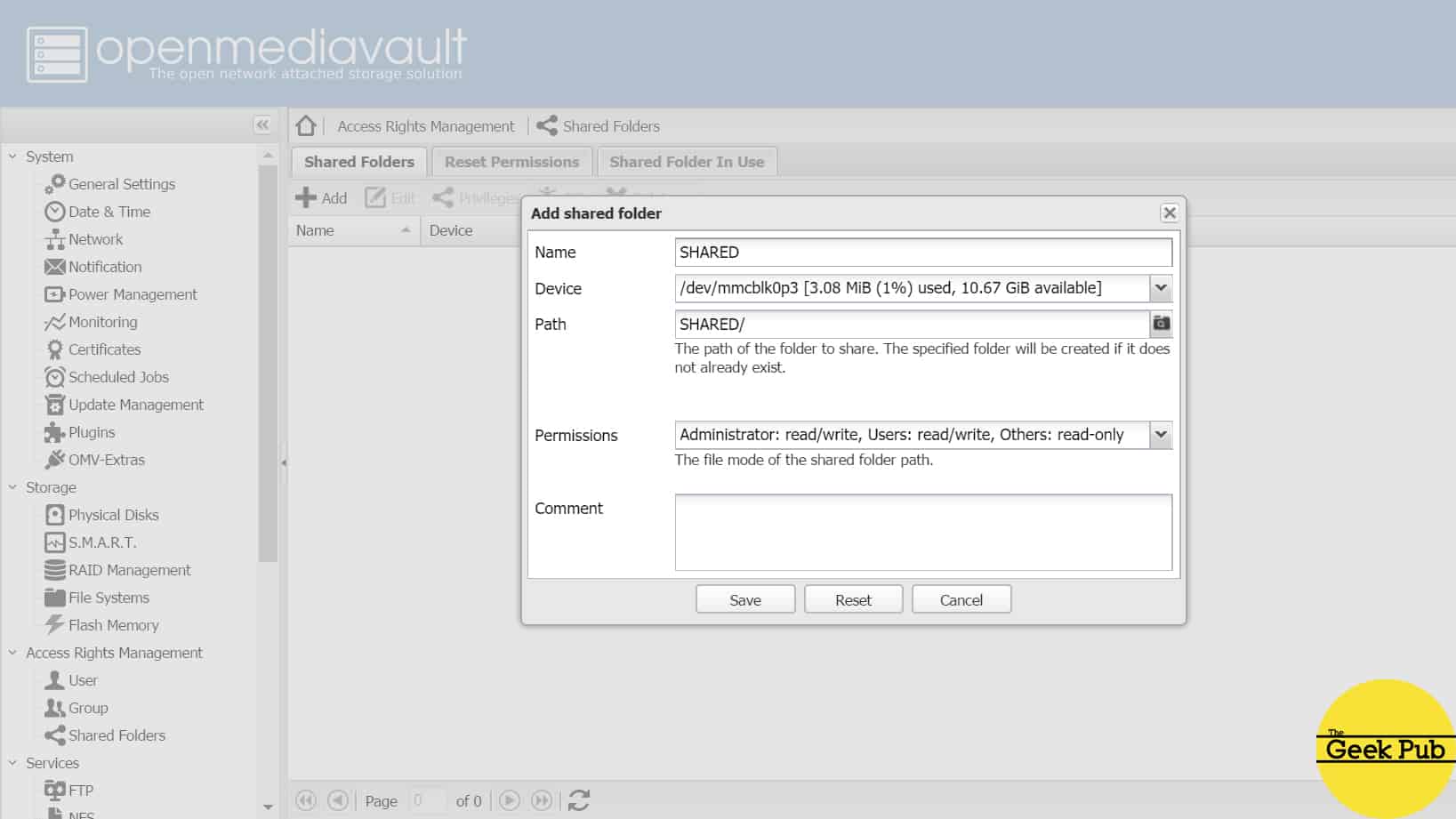
Task: Click the sidebar scroll up arrow
Action: (268, 156)
